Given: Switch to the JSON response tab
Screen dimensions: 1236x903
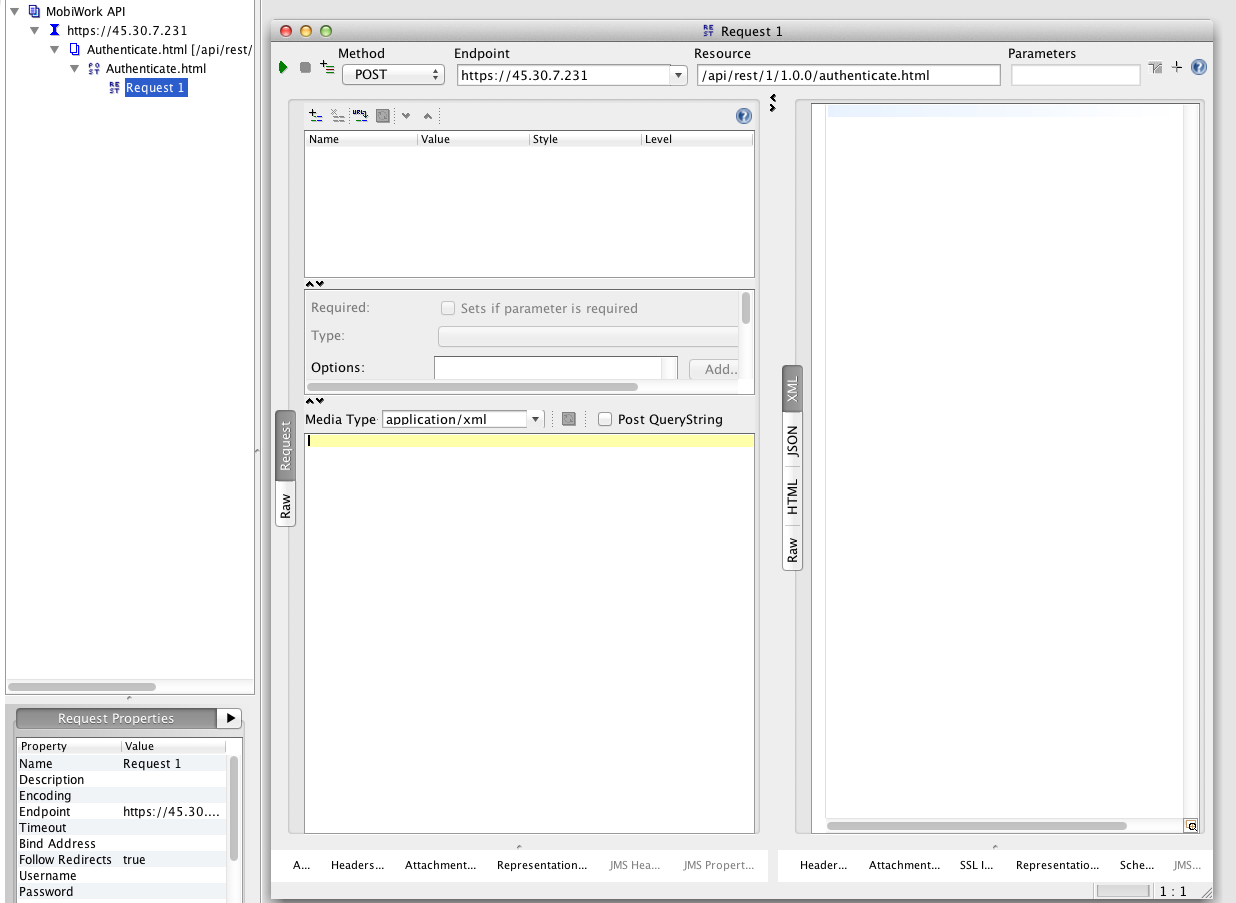Looking at the screenshot, I should click(x=792, y=442).
